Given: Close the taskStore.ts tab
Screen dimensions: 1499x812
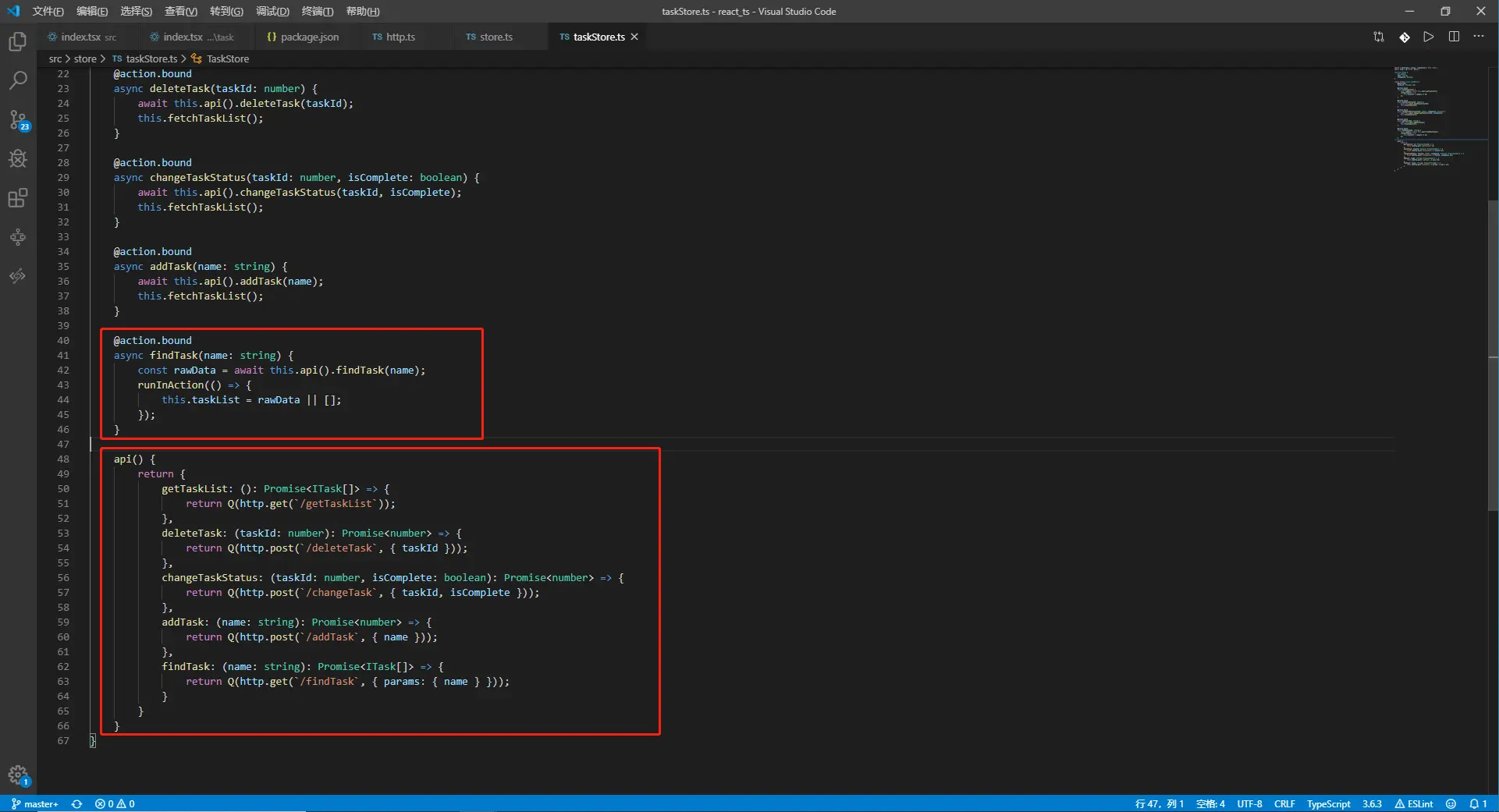Looking at the screenshot, I should pos(634,37).
